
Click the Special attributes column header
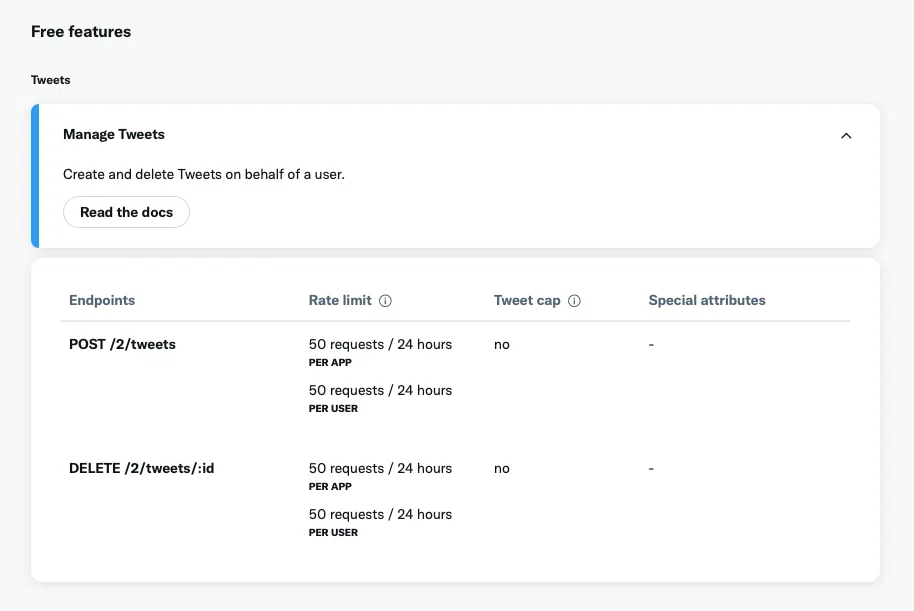click(707, 300)
